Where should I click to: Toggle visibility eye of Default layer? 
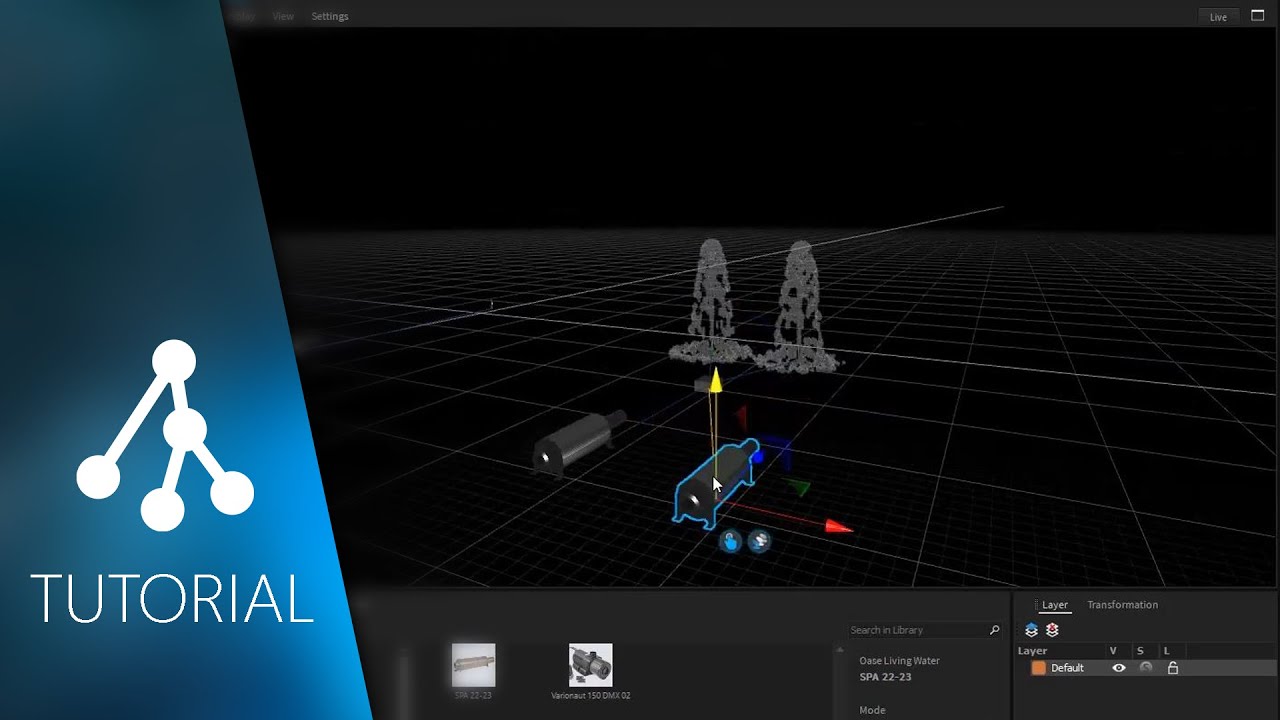1119,668
